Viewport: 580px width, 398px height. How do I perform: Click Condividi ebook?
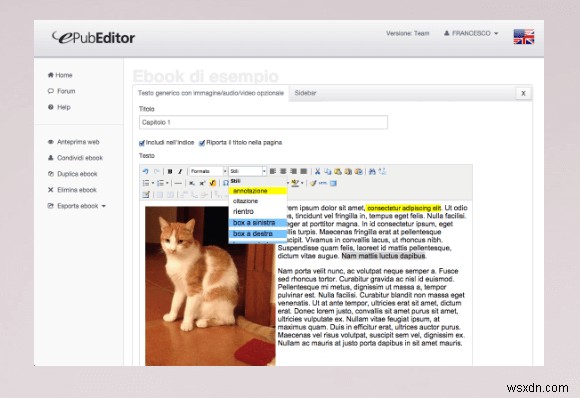[x=75, y=158]
